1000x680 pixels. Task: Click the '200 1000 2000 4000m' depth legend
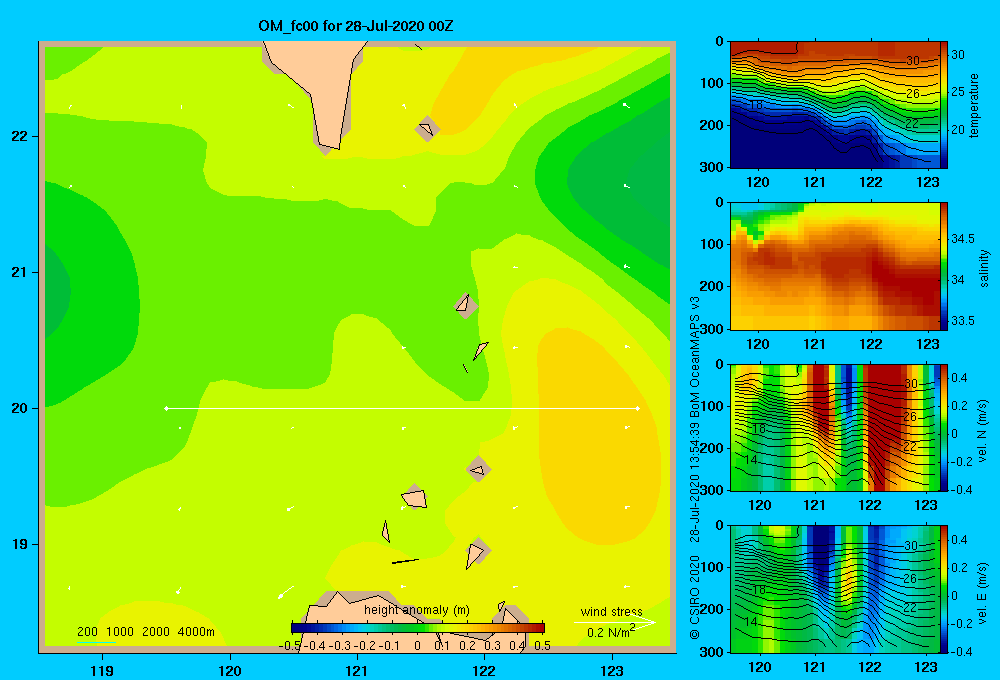[145, 632]
